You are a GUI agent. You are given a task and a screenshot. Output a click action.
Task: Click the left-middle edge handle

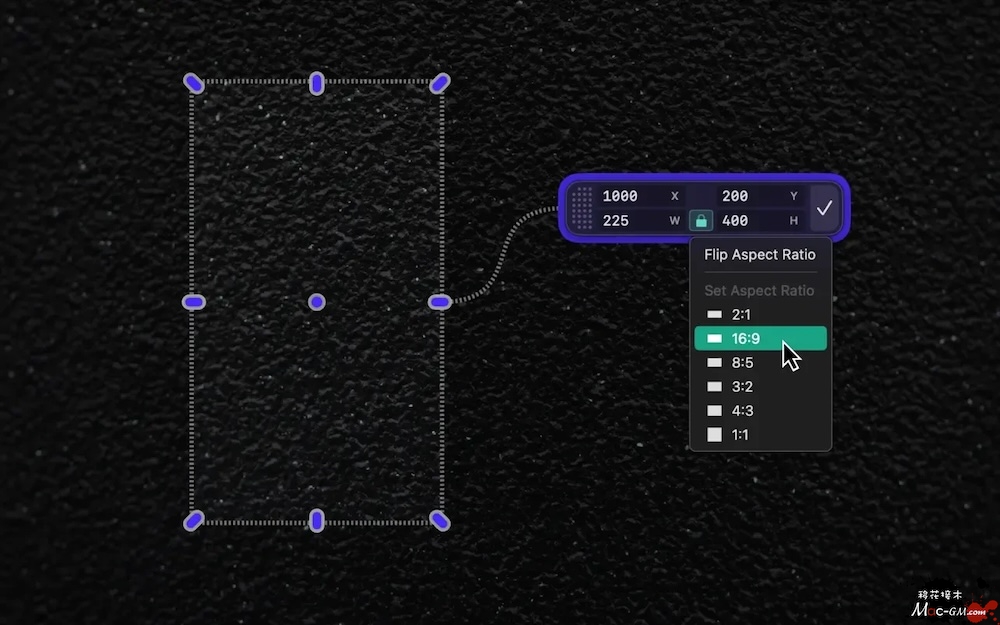(194, 301)
